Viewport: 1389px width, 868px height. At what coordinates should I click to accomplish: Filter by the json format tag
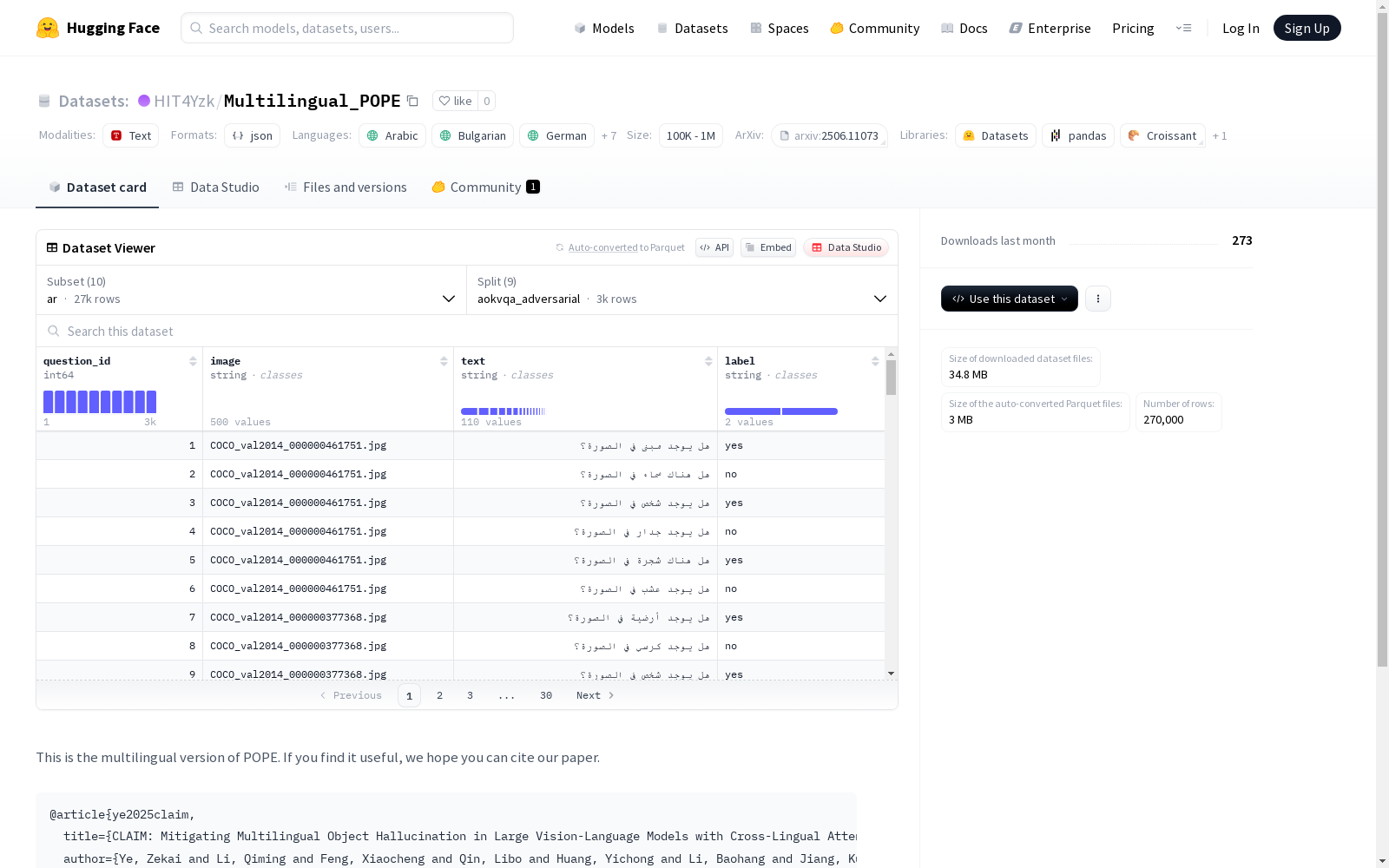pyautogui.click(x=252, y=135)
